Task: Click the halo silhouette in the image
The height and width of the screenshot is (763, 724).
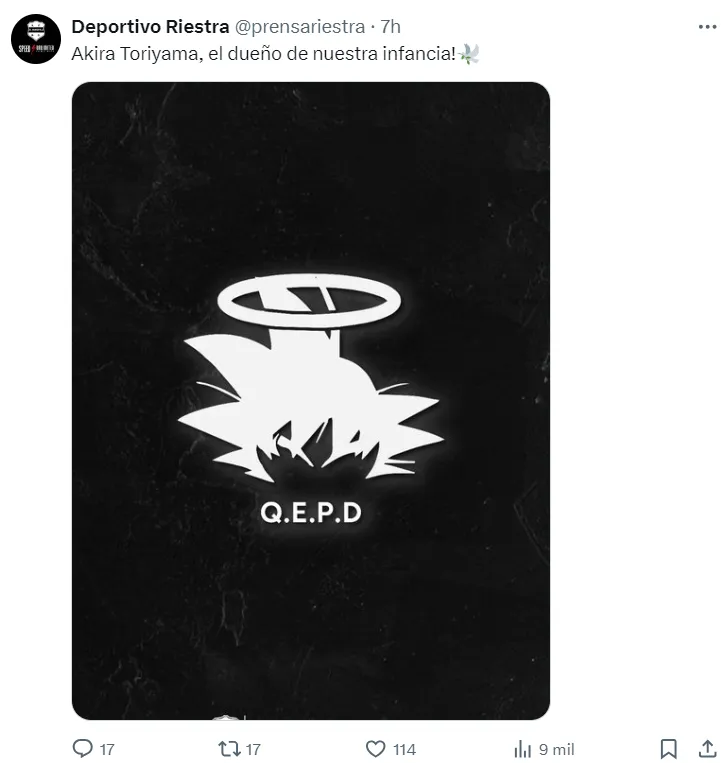Action: coord(309,301)
